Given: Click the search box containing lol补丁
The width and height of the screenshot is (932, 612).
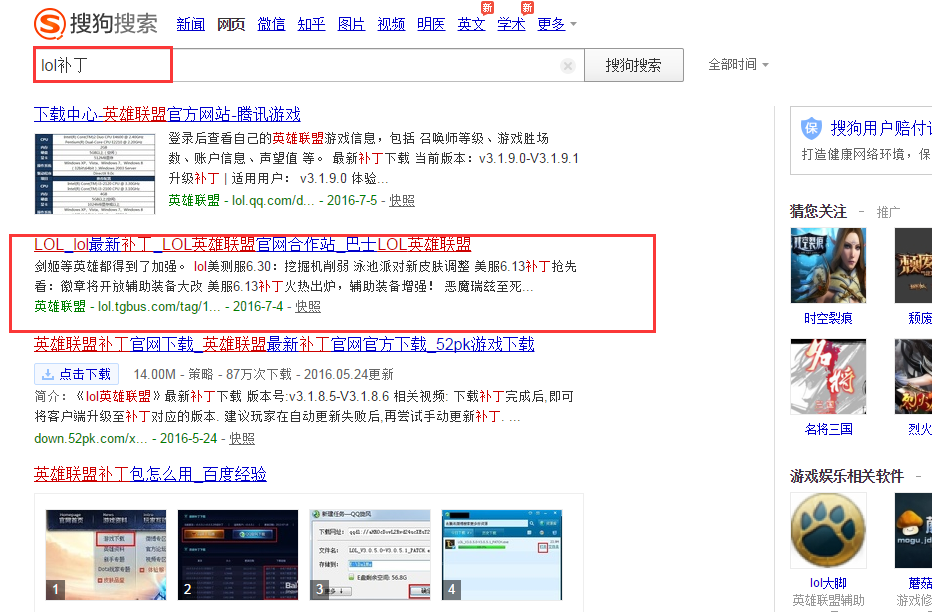Looking at the screenshot, I should 309,65.
